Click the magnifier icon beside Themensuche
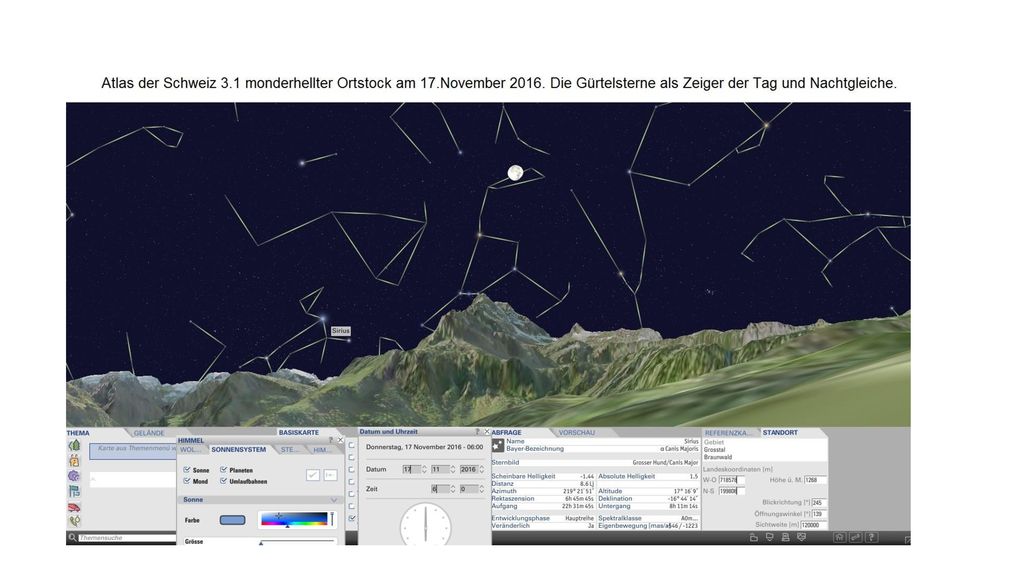1024x576 pixels. click(72, 537)
